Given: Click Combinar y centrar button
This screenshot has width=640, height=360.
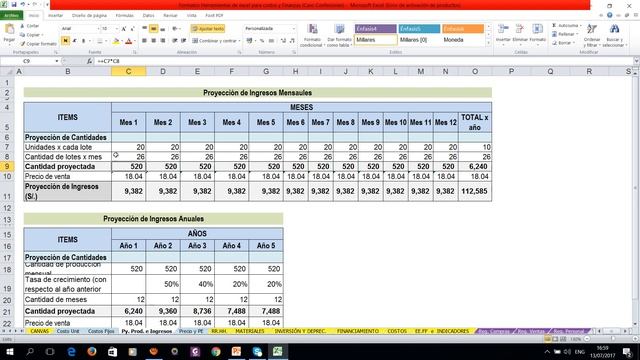Looking at the screenshot, I should 215,41.
